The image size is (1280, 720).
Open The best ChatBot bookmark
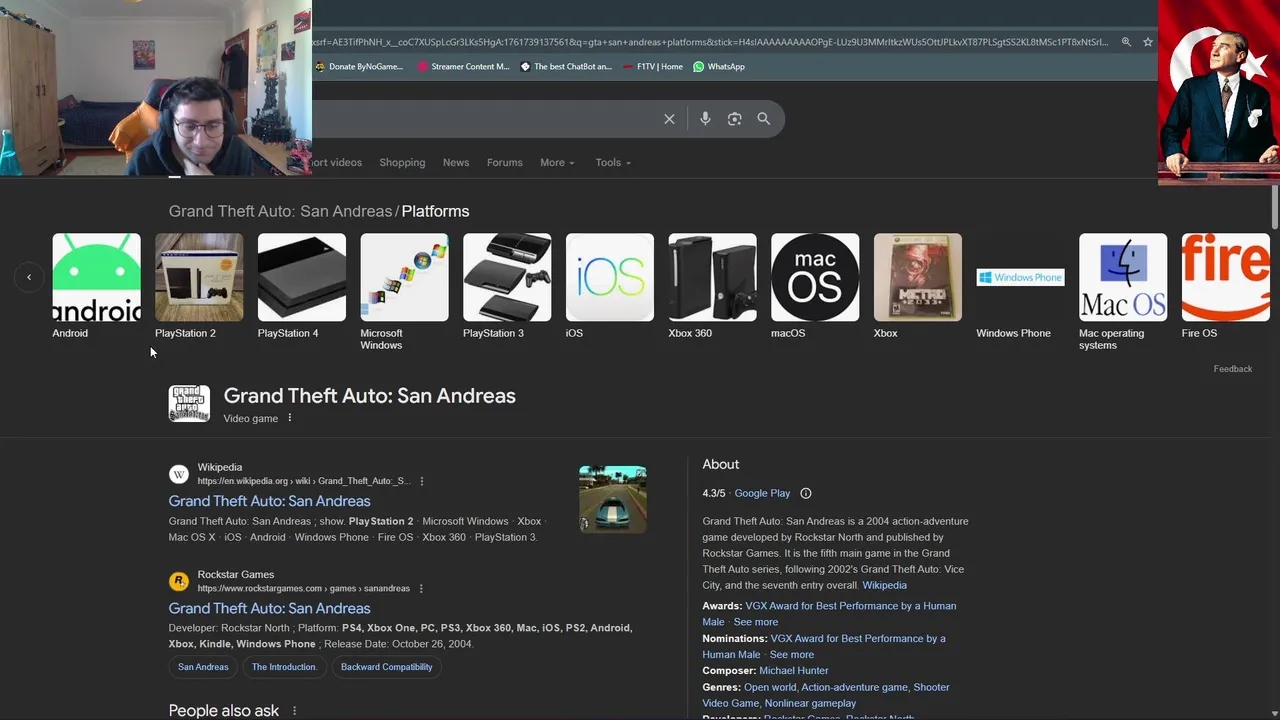pyautogui.click(x=566, y=67)
